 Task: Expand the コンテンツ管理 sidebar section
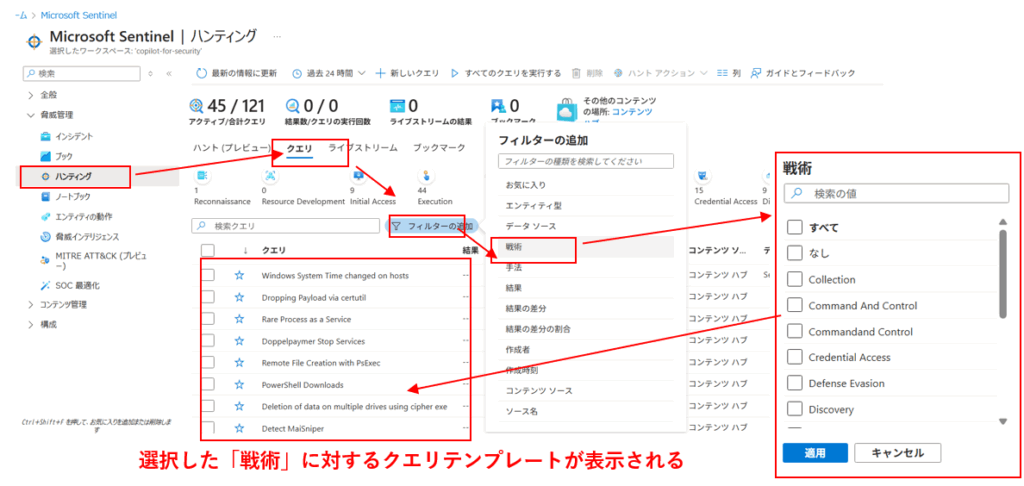tap(30, 304)
